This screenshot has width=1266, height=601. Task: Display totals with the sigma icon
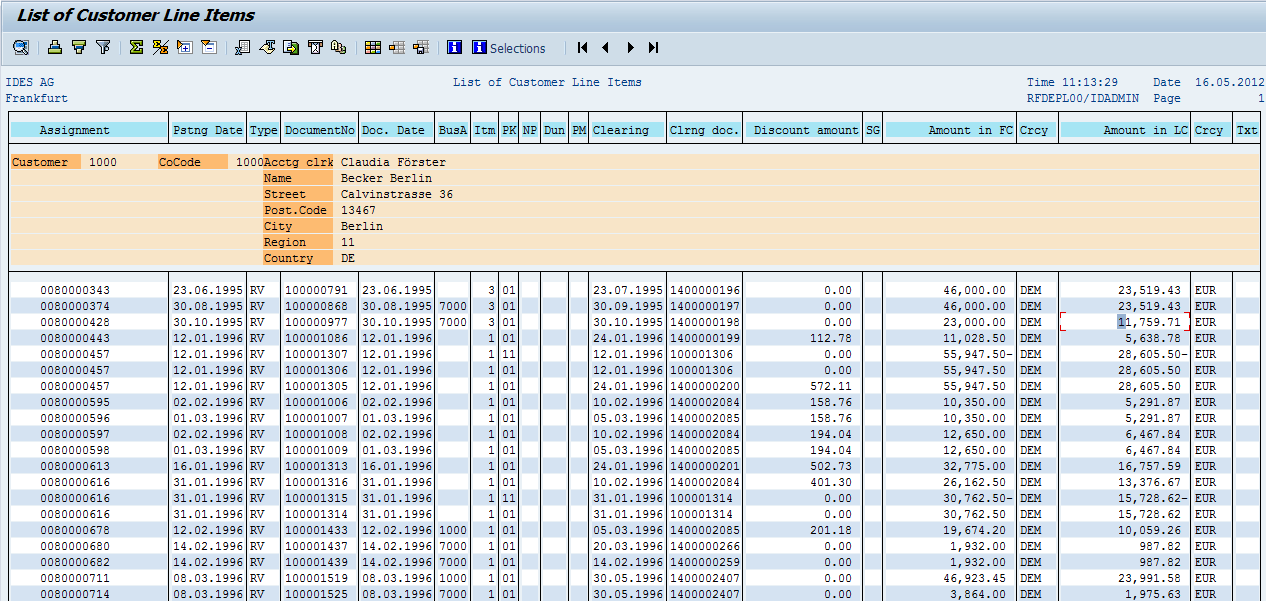[135, 47]
